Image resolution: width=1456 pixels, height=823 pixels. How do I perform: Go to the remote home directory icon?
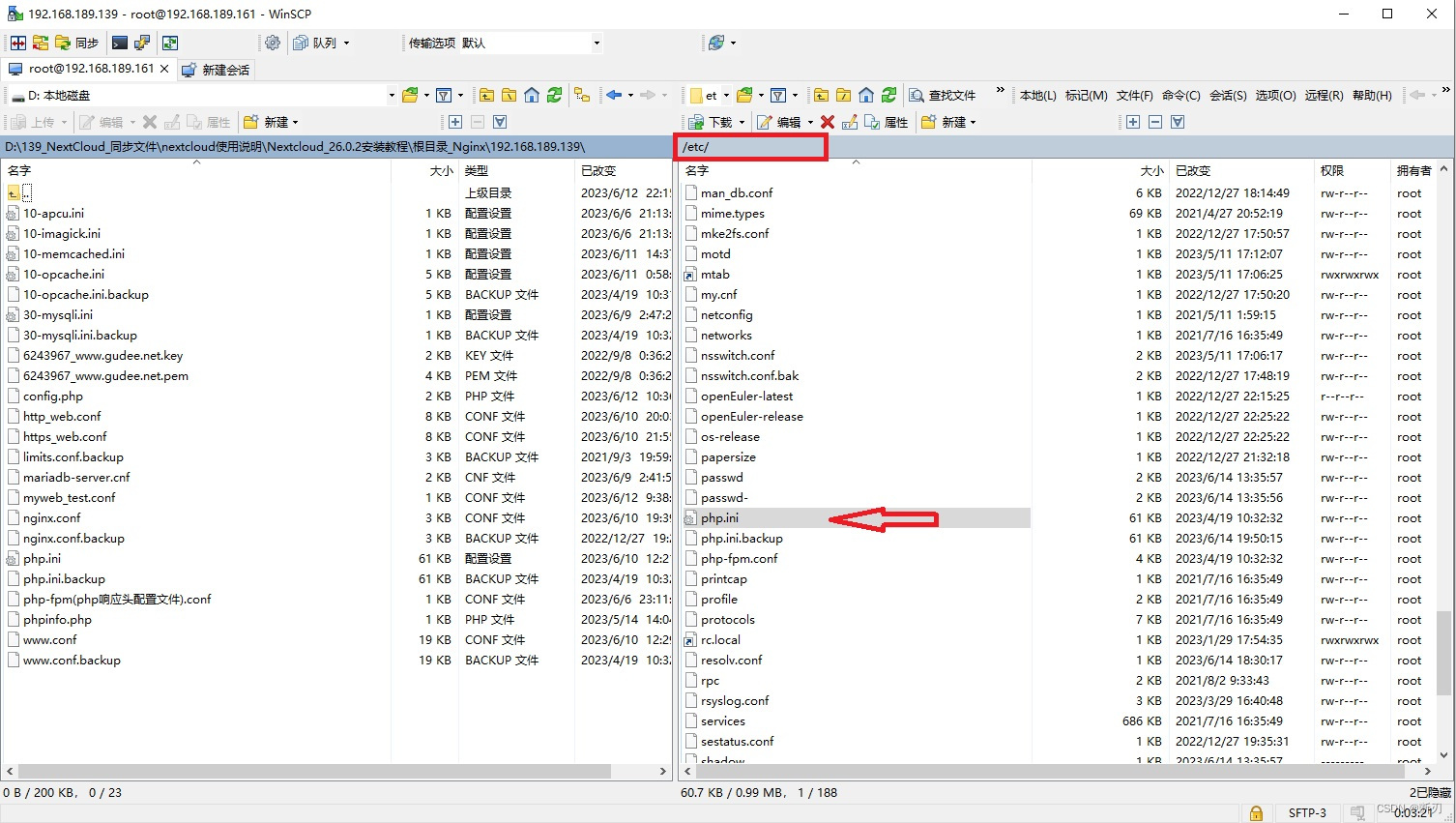click(x=865, y=95)
